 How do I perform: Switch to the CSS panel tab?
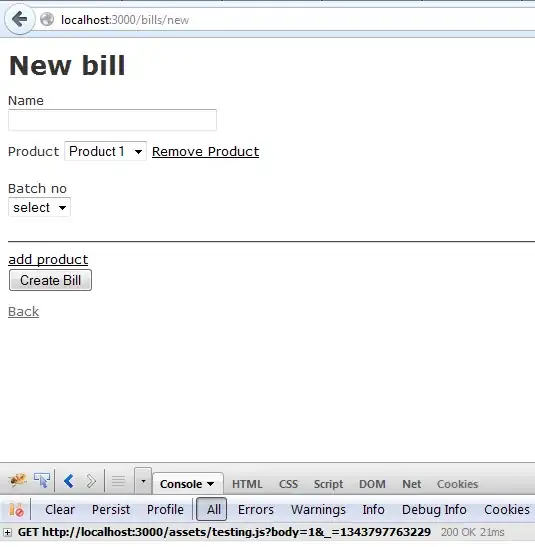[288, 484]
